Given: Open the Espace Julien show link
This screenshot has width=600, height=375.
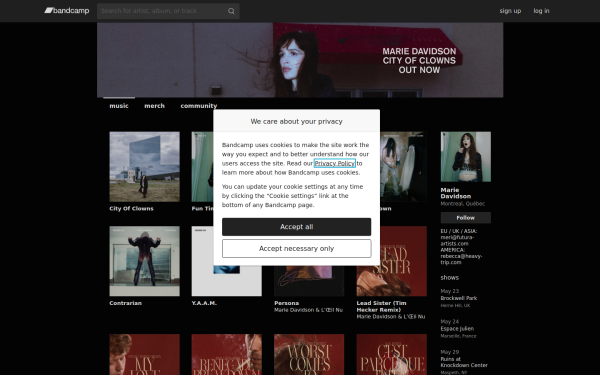Looking at the screenshot, I should click(x=457, y=329).
